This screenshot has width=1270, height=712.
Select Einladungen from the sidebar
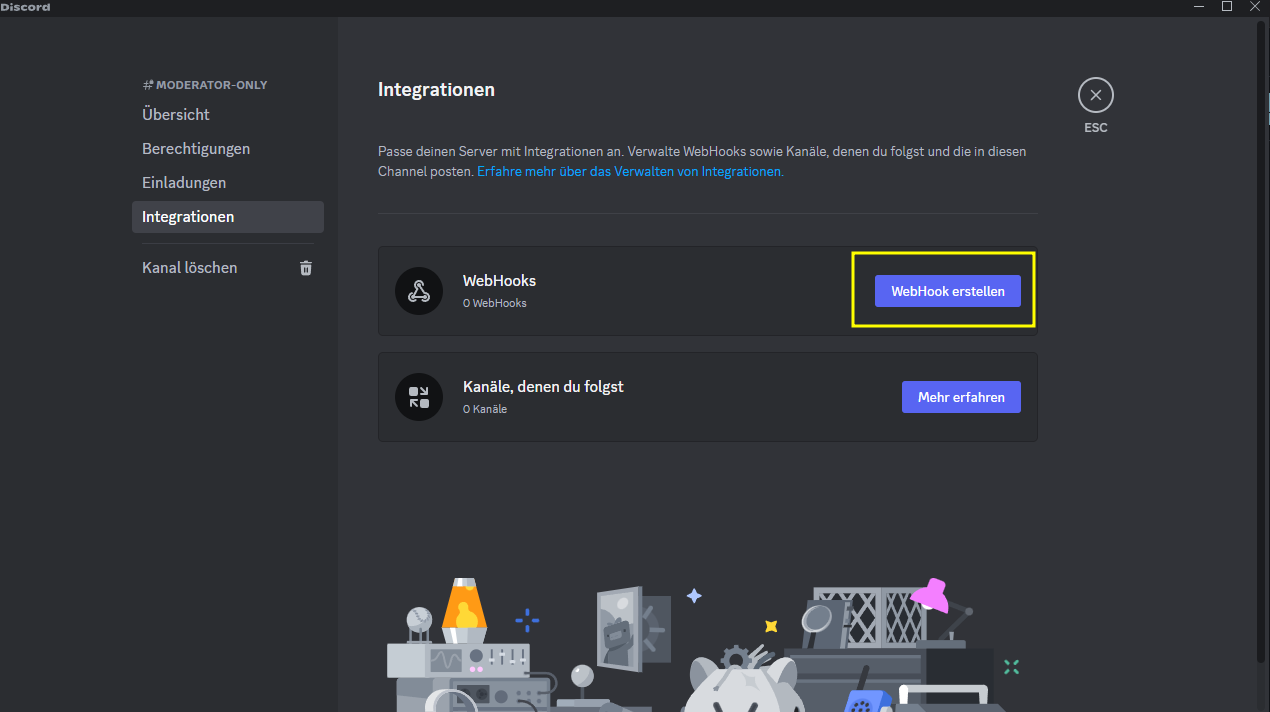184,183
